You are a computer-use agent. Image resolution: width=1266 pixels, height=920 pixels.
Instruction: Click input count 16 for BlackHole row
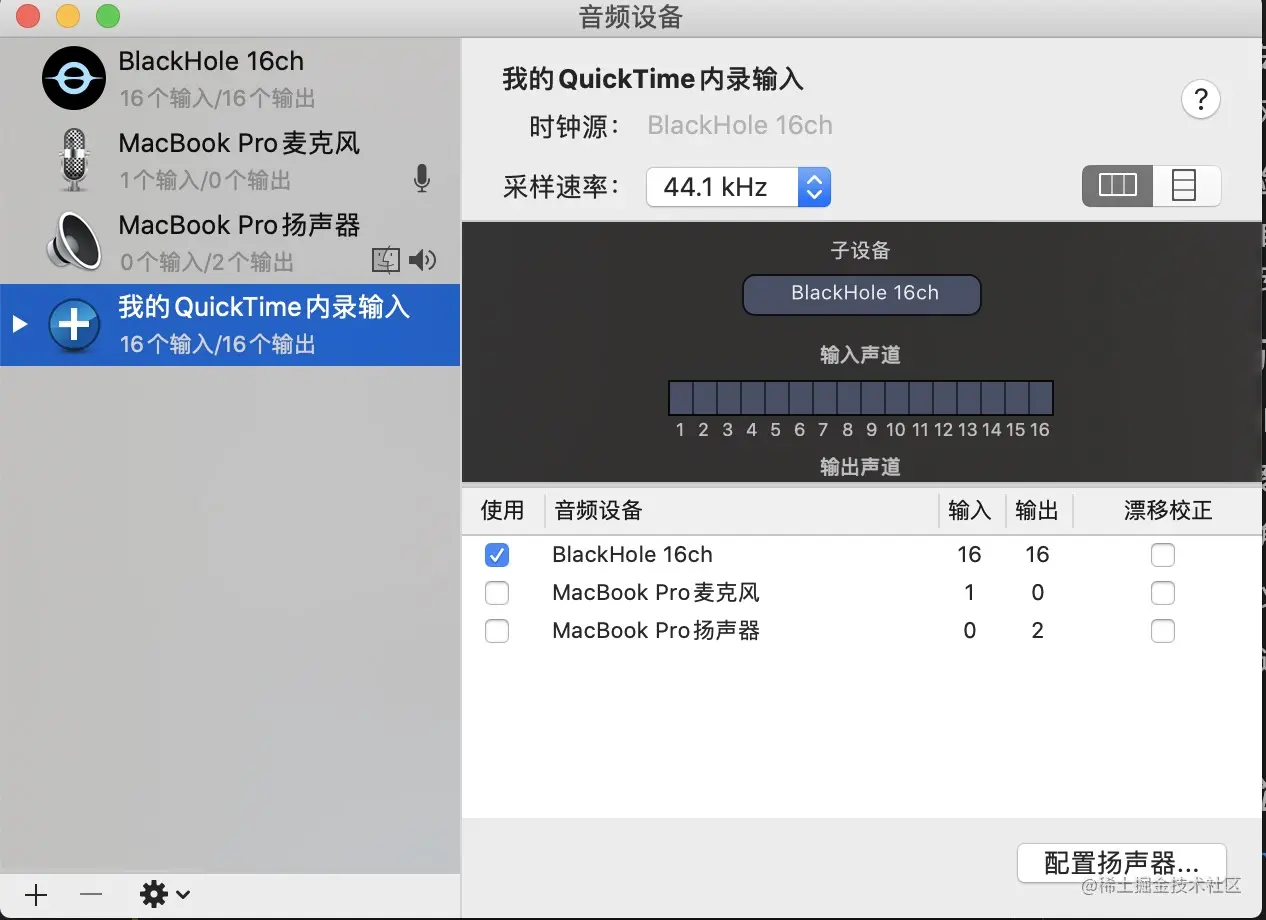coord(969,555)
